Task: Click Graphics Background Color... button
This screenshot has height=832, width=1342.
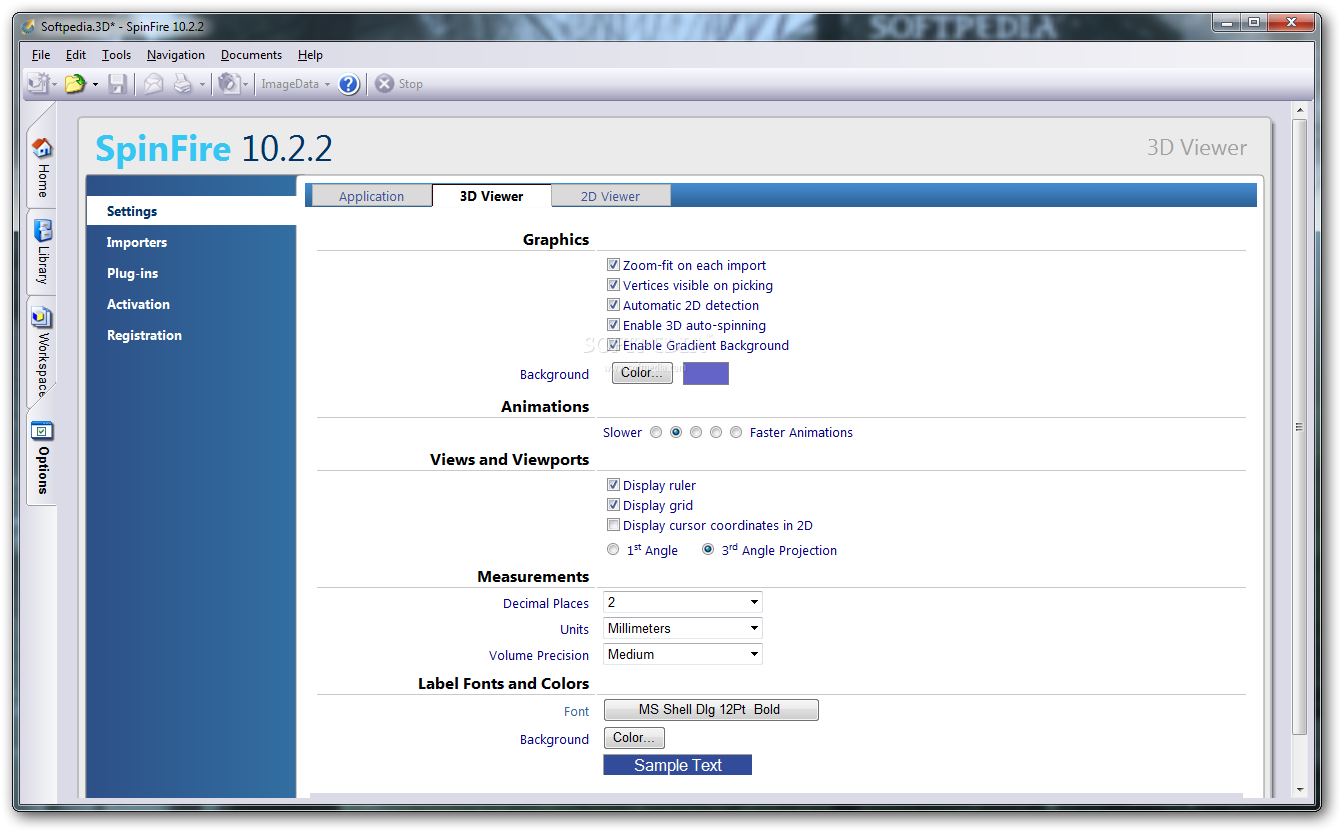Action: 642,373
